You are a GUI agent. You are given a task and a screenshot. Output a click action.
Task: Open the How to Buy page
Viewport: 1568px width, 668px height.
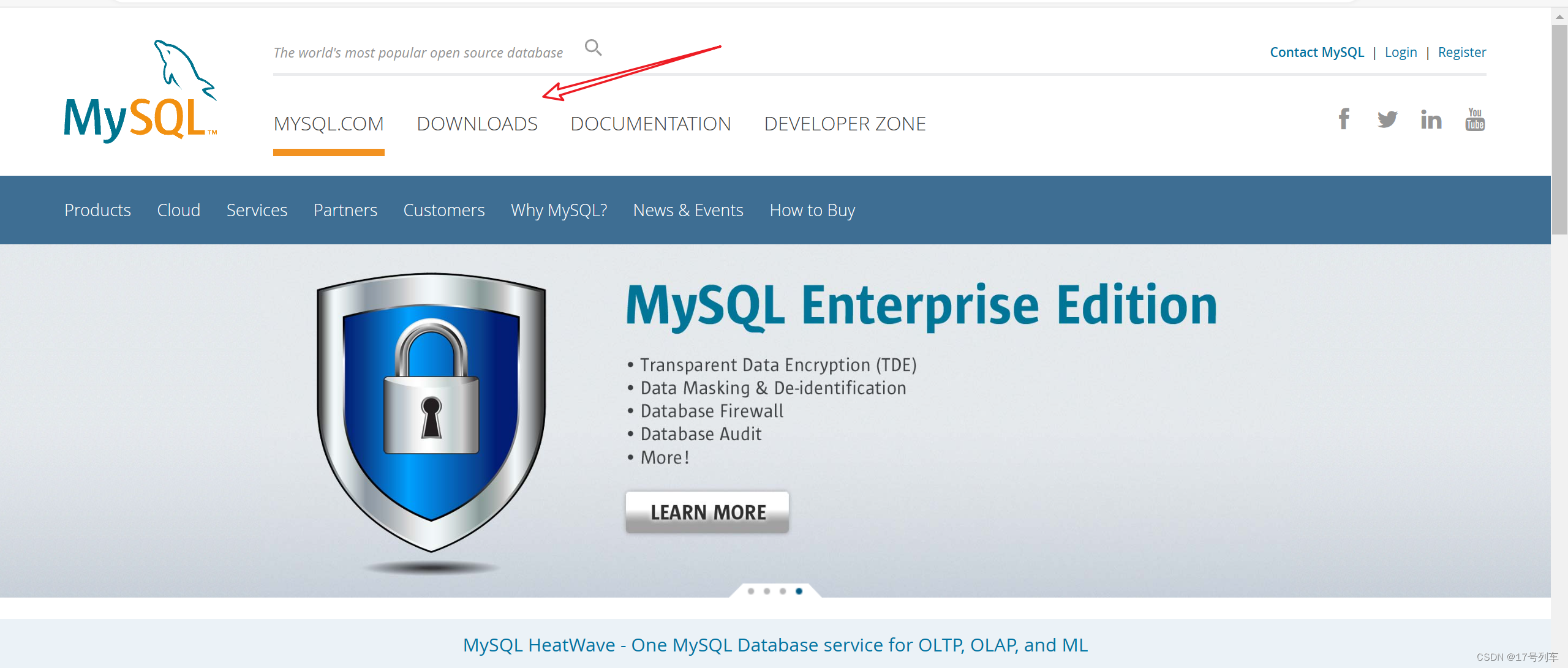(x=812, y=210)
